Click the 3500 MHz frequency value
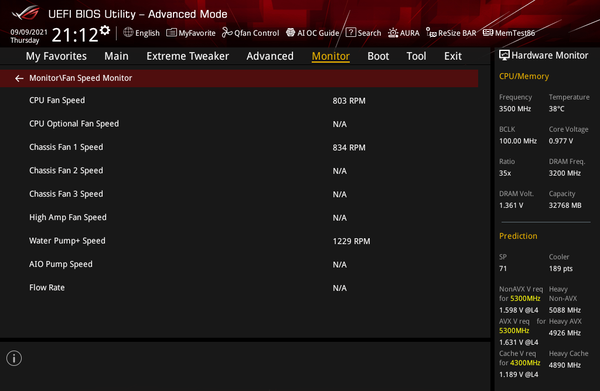Image resolution: width=600 pixels, height=391 pixels. click(x=515, y=109)
